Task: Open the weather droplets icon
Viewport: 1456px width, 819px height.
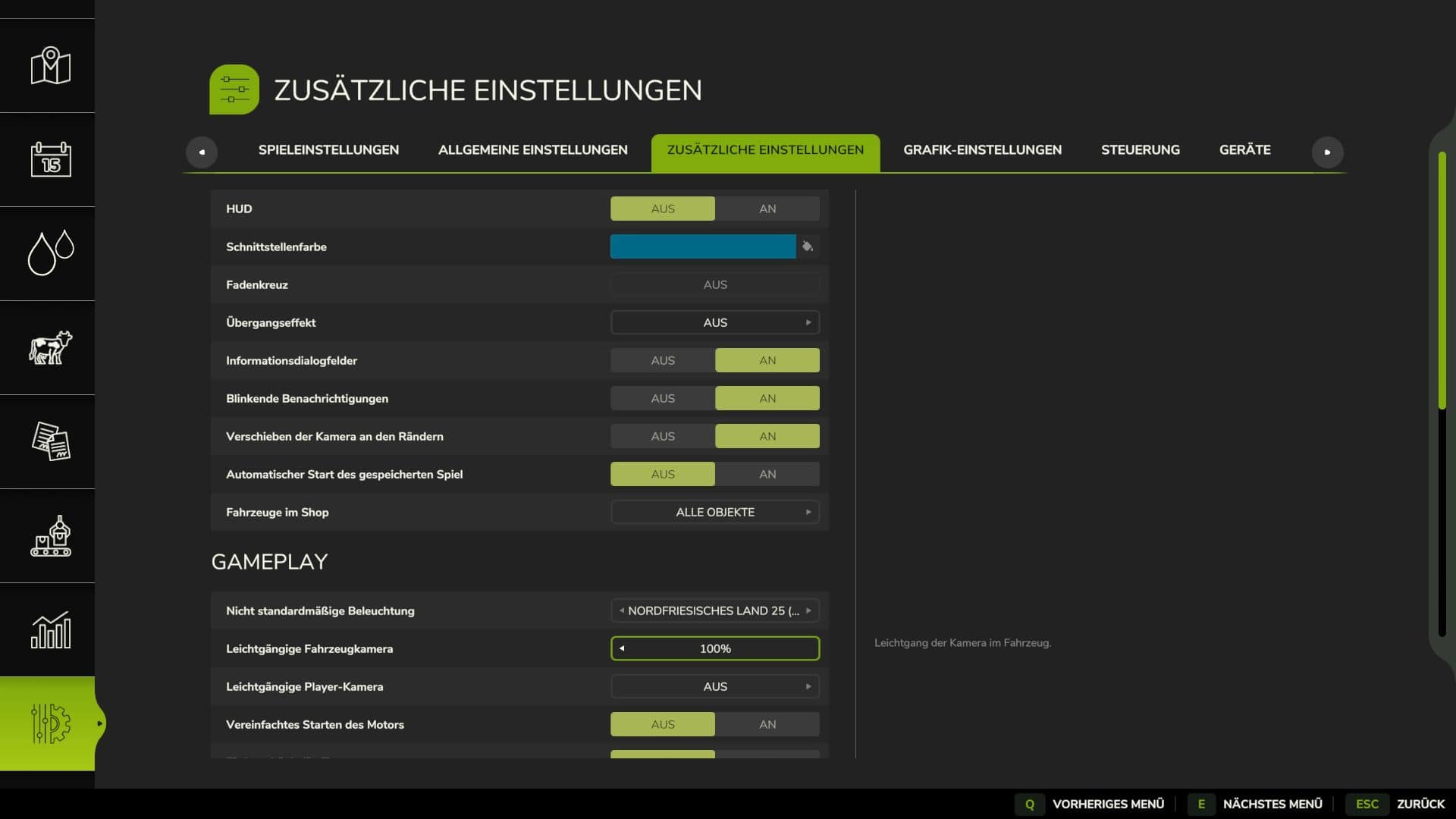Action: pos(50,253)
